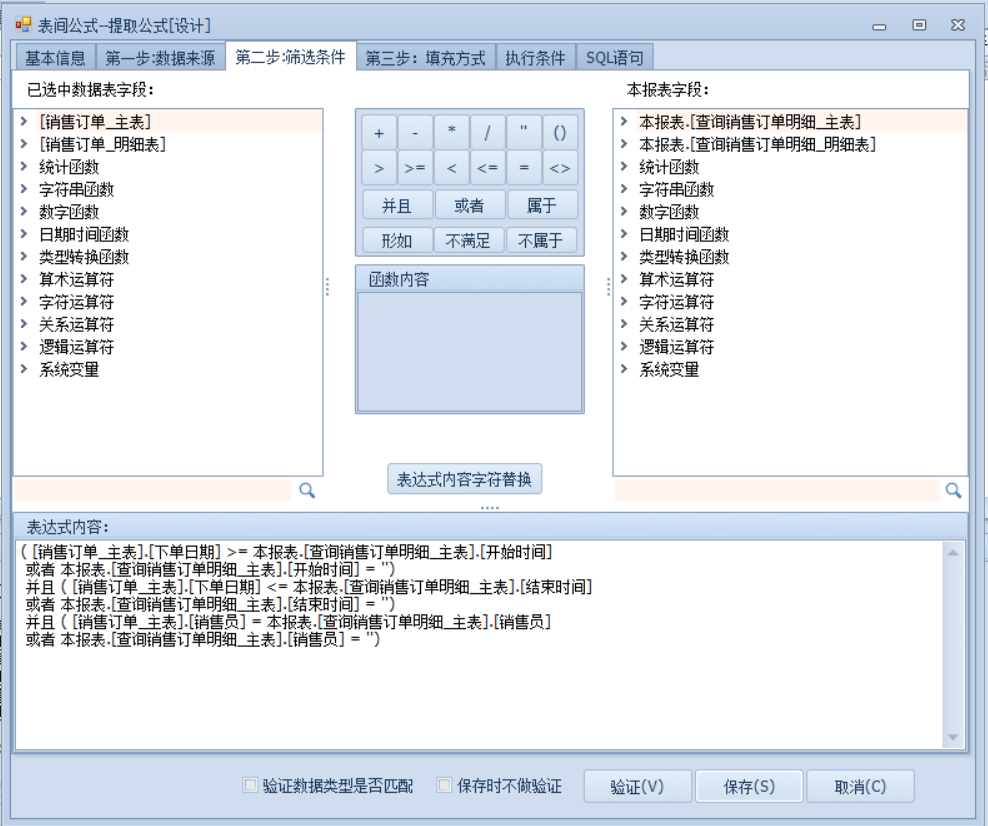Click the division slash operator button

click(487, 133)
